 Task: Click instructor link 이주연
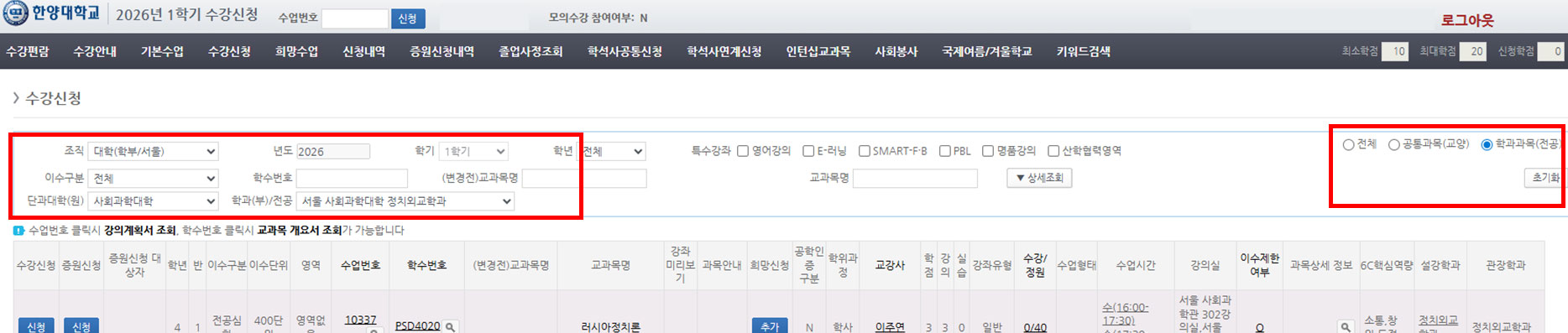[x=890, y=327]
